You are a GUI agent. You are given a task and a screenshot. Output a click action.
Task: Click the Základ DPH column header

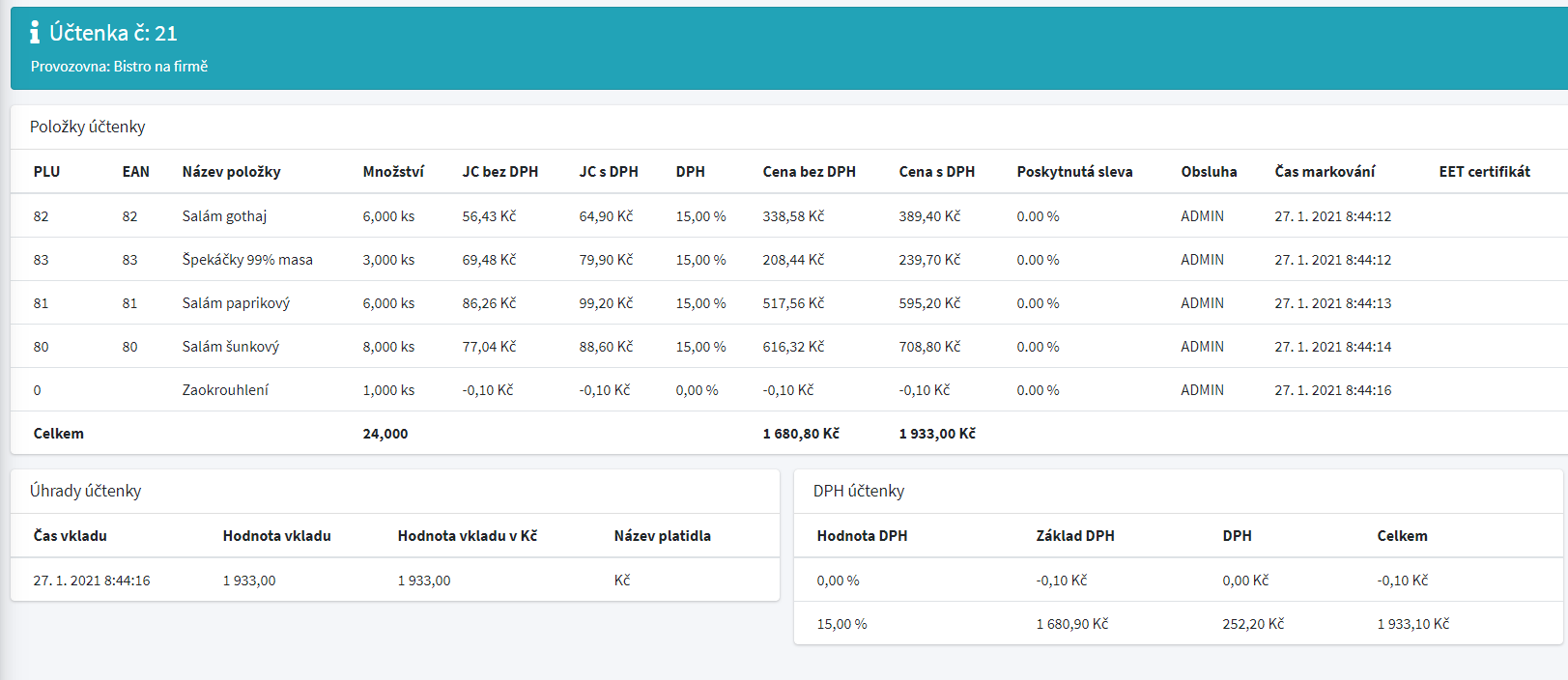point(1074,536)
